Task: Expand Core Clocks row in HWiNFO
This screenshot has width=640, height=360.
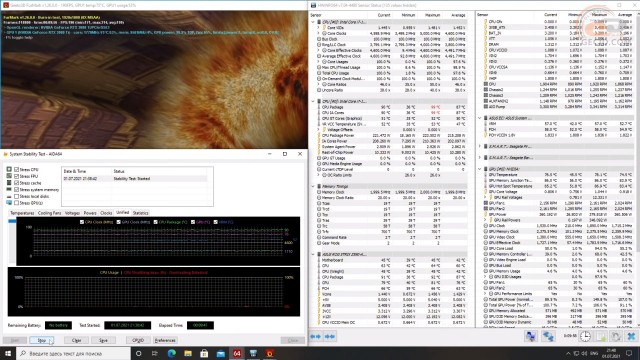Action: [319, 33]
